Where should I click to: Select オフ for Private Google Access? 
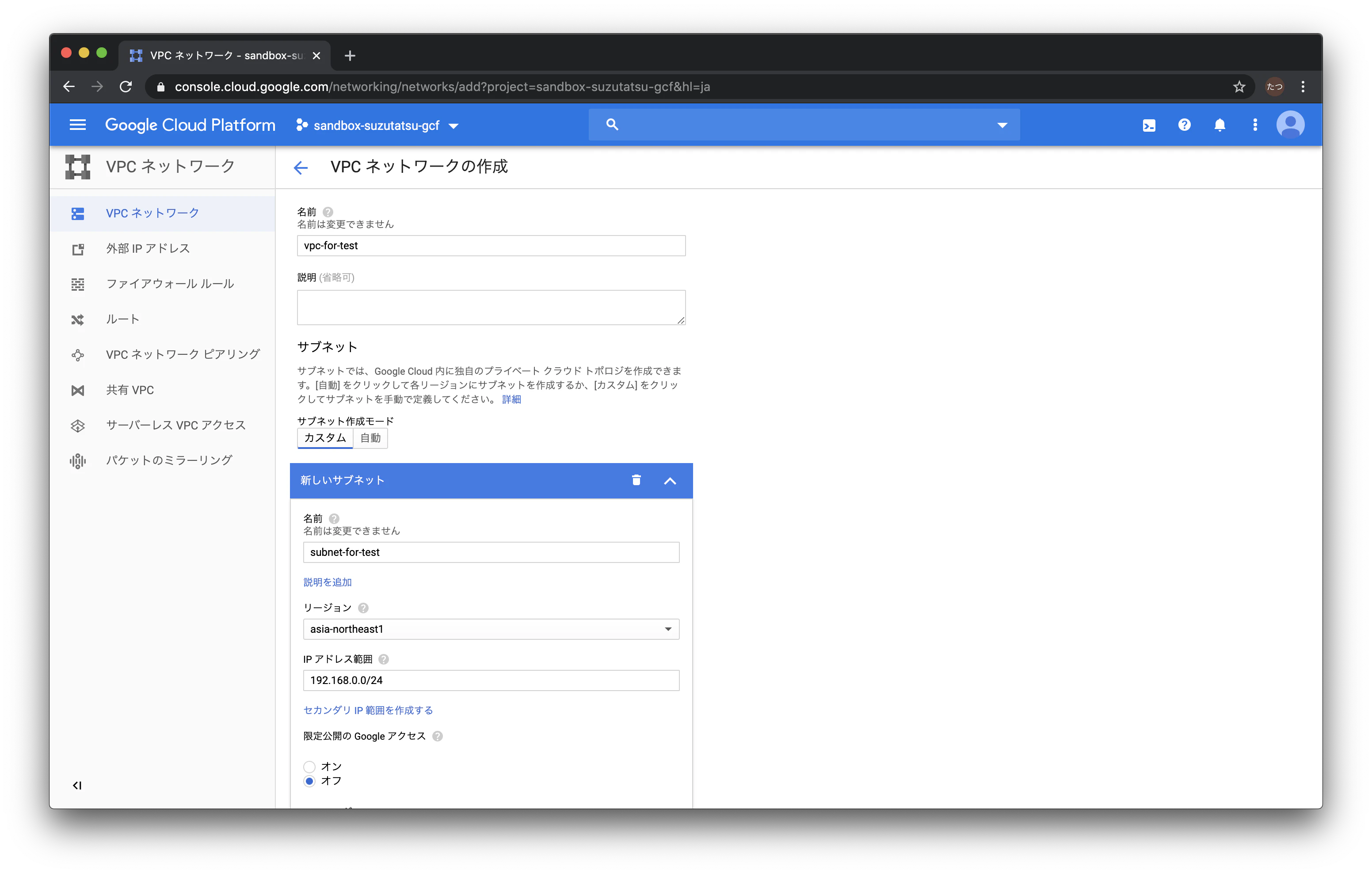pyautogui.click(x=309, y=781)
